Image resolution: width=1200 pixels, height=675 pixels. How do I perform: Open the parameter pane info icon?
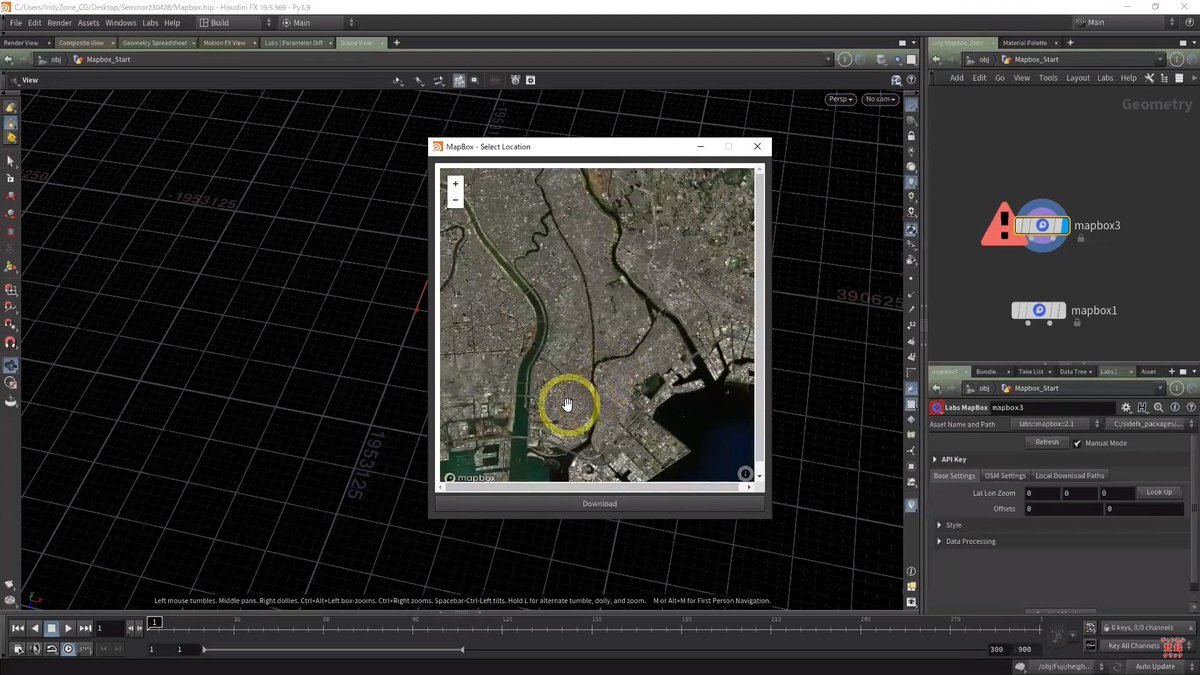[x=1175, y=408]
